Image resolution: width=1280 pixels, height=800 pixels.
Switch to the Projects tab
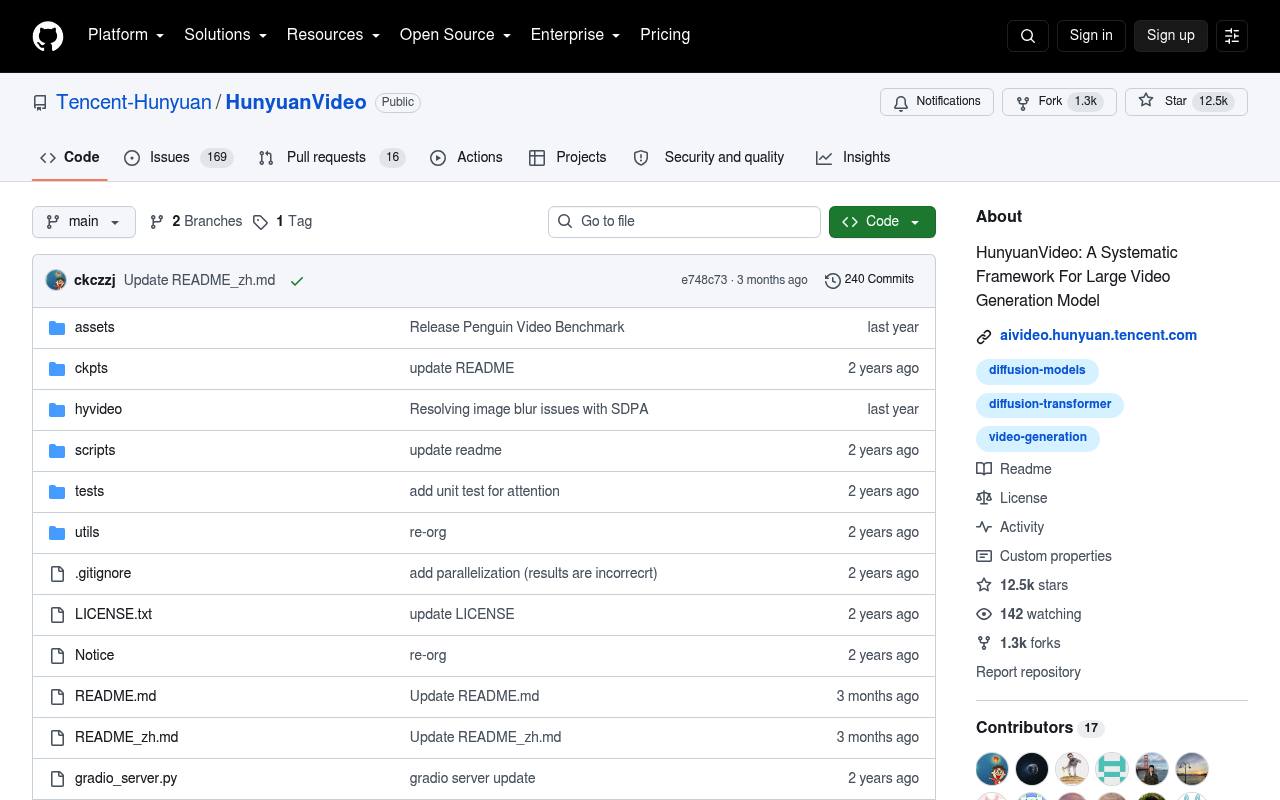coord(568,158)
